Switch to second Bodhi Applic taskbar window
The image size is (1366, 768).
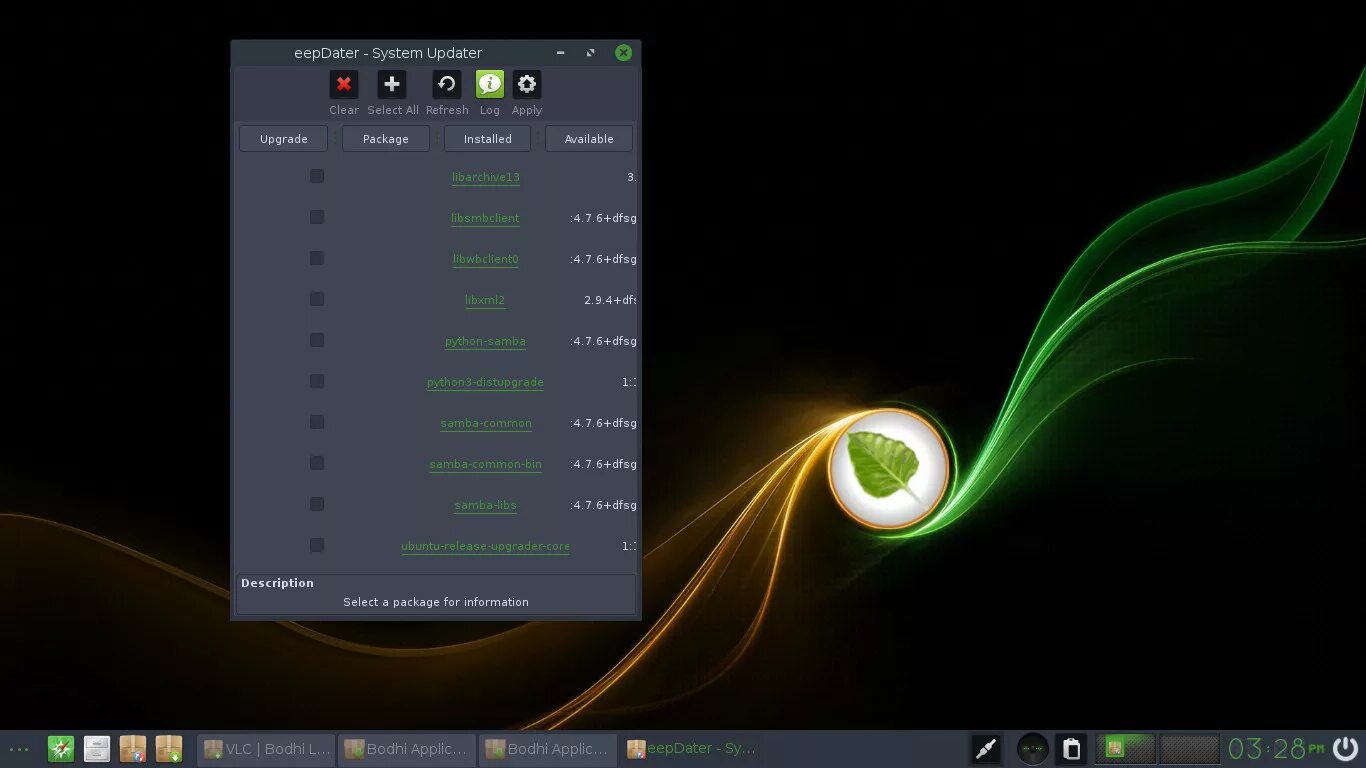coord(548,748)
